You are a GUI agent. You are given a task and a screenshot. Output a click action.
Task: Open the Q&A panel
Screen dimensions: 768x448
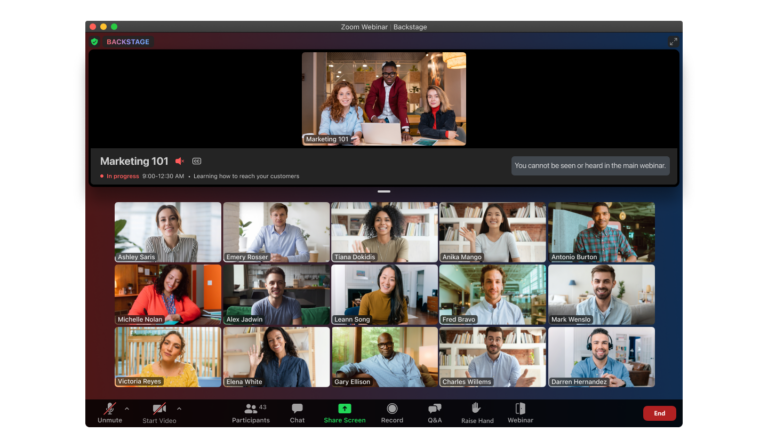click(x=434, y=413)
